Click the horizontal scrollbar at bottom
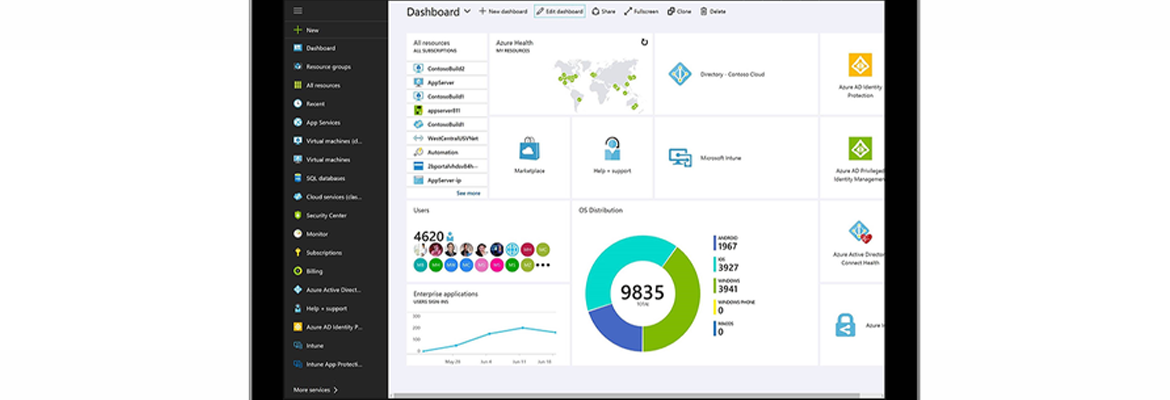The height and width of the screenshot is (400, 1170). coord(628,396)
